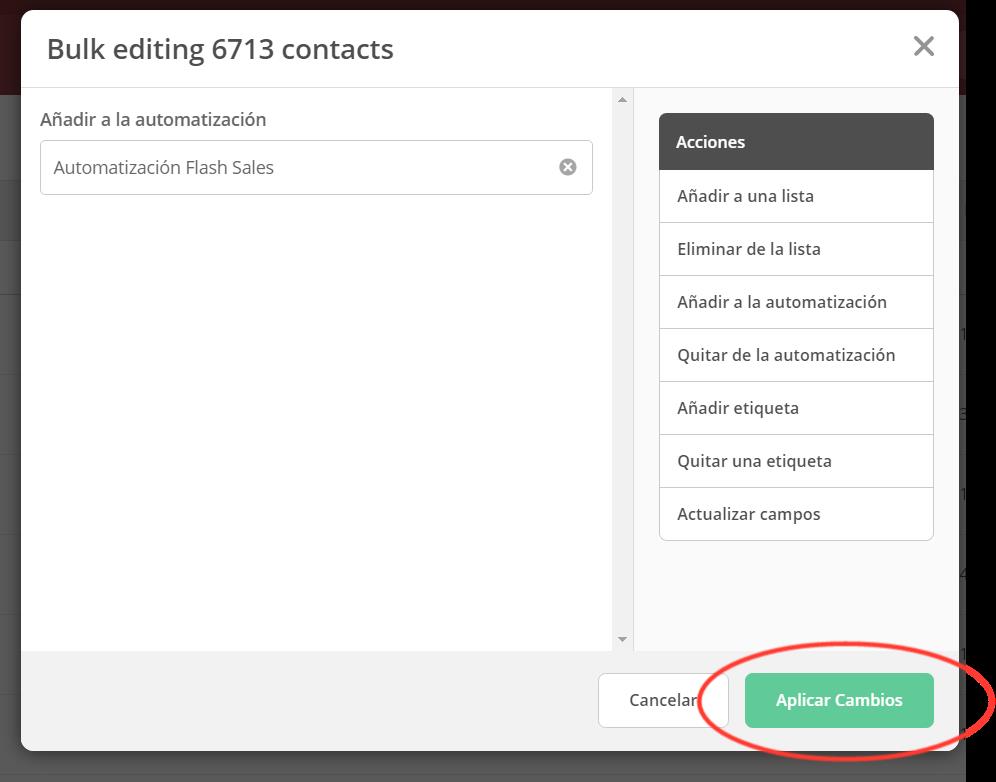The height and width of the screenshot is (782, 996).
Task: Select Añadir etiqueta action
Action: 796,408
